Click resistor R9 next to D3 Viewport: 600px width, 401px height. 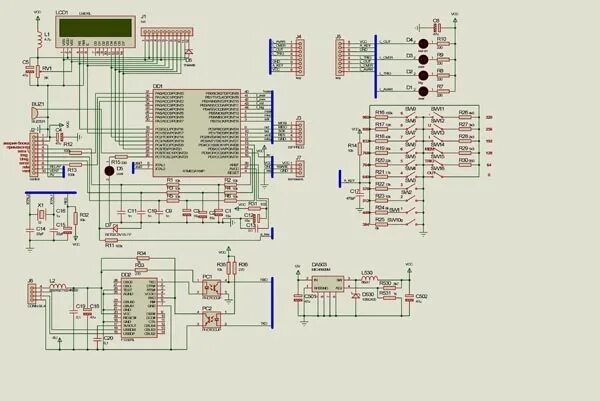(443, 60)
